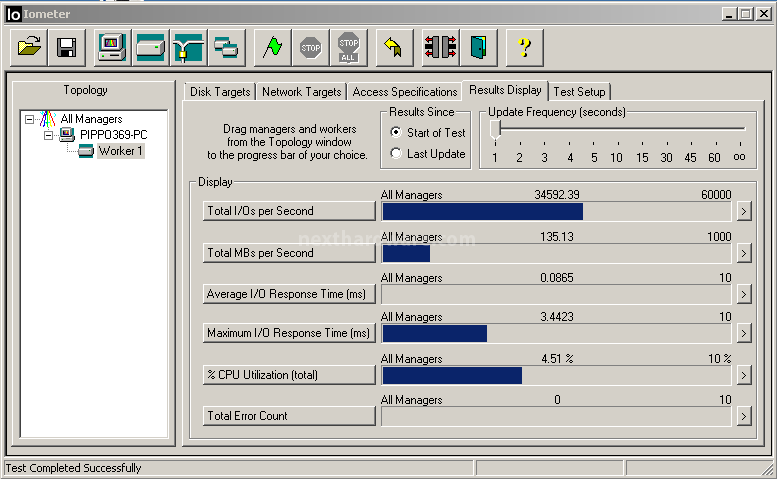Open the arrow next to Total I/Os per Second

[x=743, y=212]
